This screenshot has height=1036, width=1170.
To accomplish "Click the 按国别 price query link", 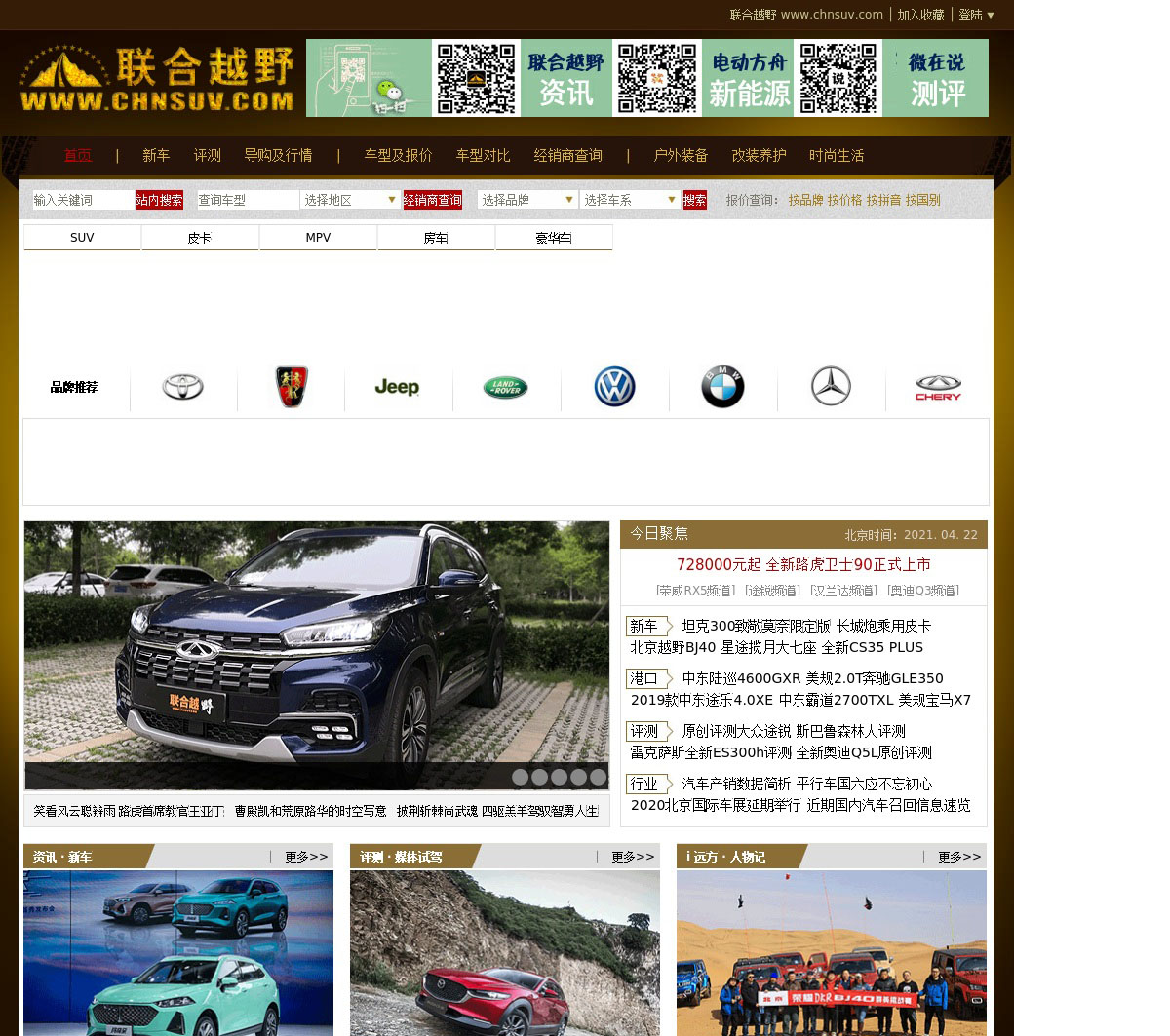I will [923, 200].
